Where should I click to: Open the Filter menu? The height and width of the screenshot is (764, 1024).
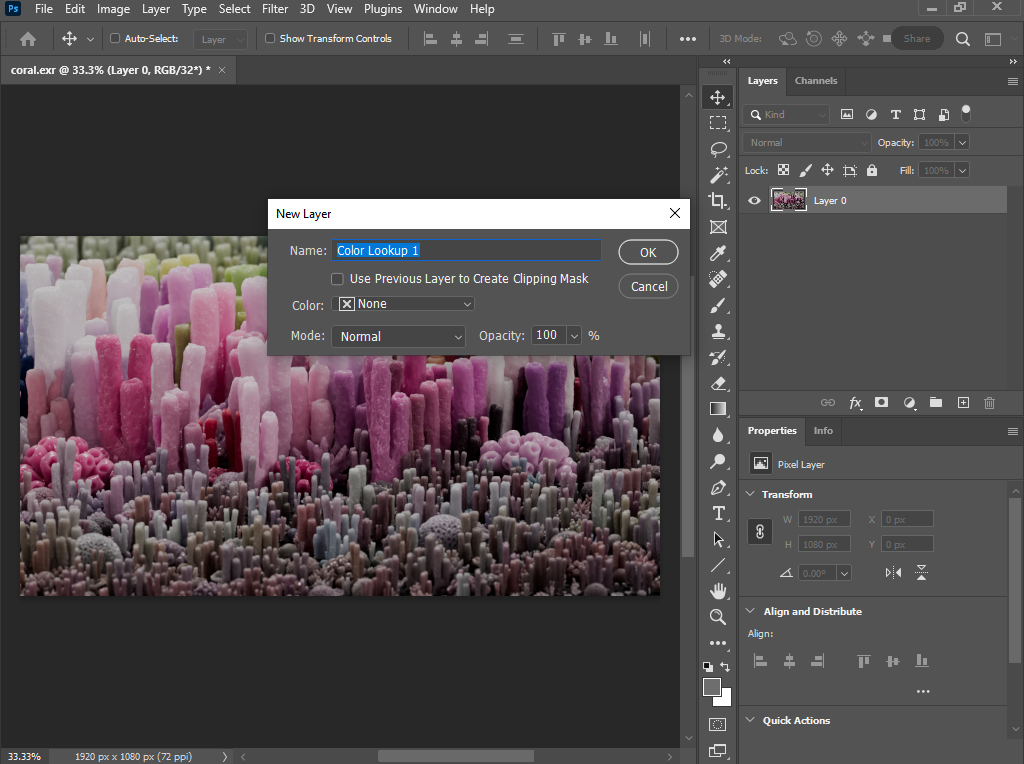tap(275, 9)
